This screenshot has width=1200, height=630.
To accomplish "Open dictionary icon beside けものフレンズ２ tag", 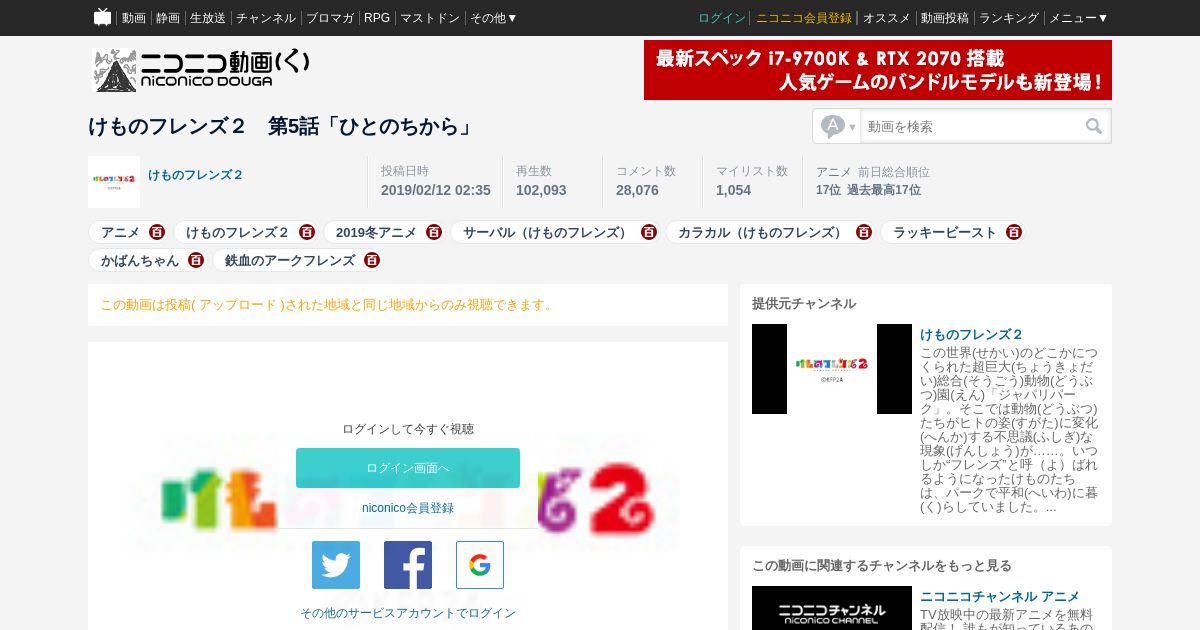I will [306, 232].
